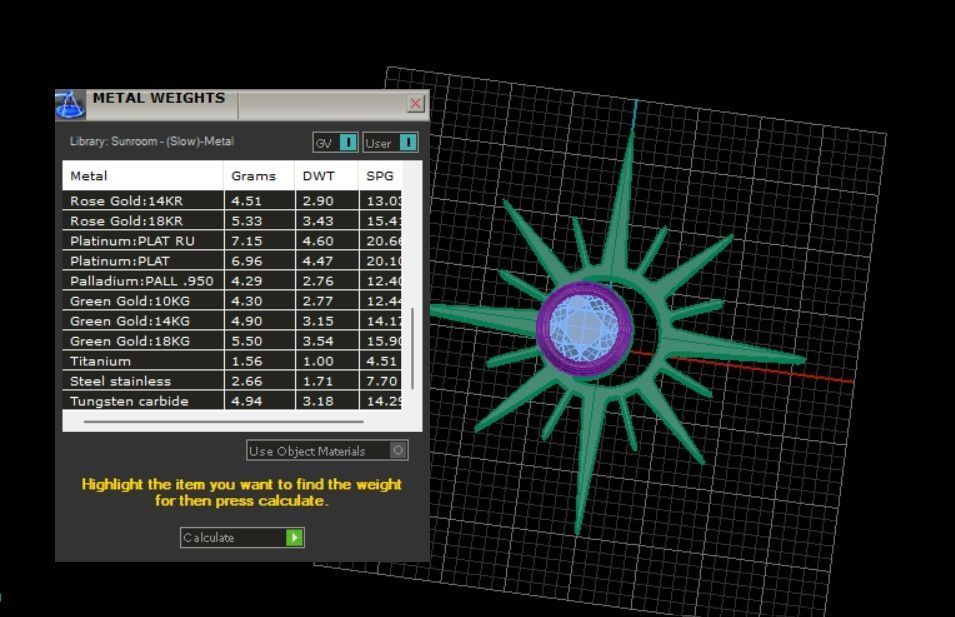The image size is (955, 617).
Task: Click the SPG column header
Action: (380, 176)
